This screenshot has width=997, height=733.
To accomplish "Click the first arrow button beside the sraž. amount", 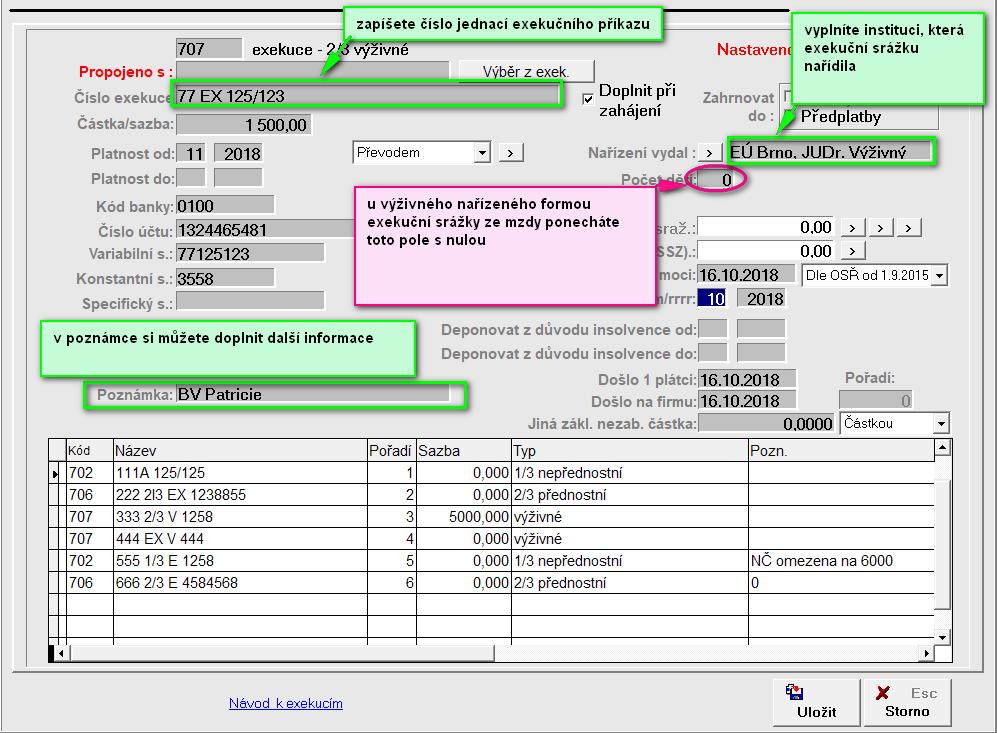I will [x=853, y=228].
